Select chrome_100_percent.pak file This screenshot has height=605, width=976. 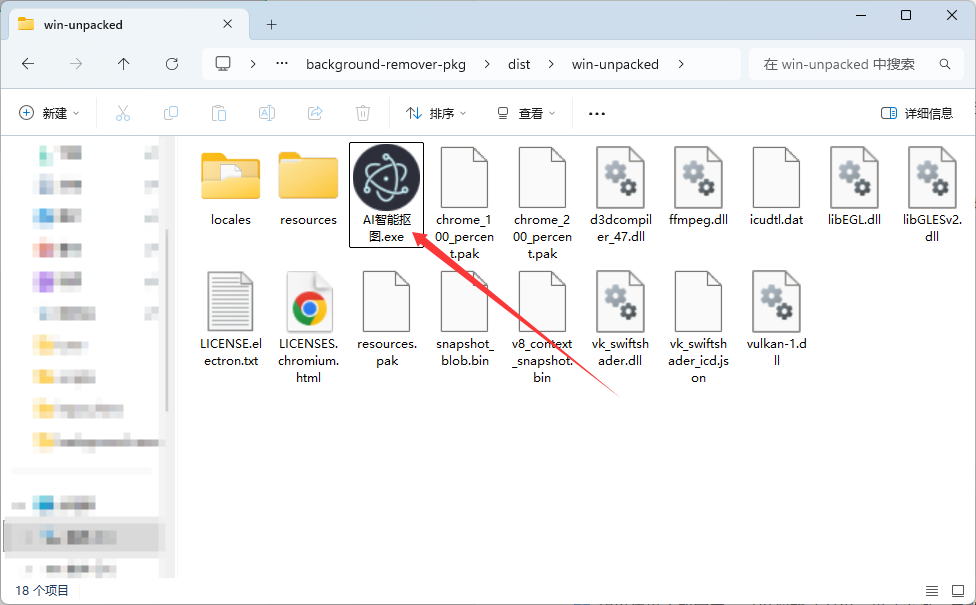pyautogui.click(x=464, y=203)
